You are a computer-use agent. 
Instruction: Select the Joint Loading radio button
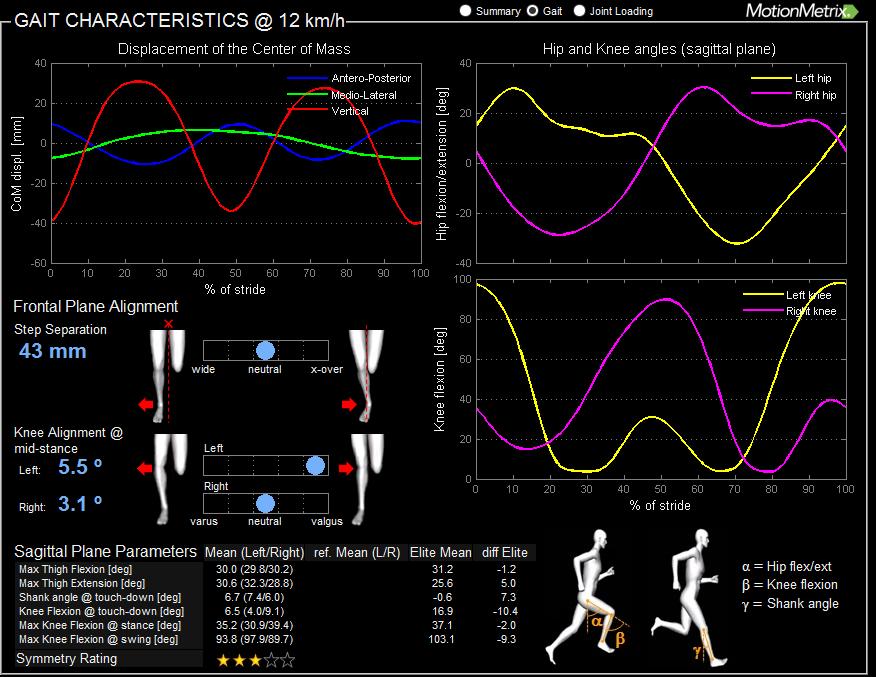579,11
